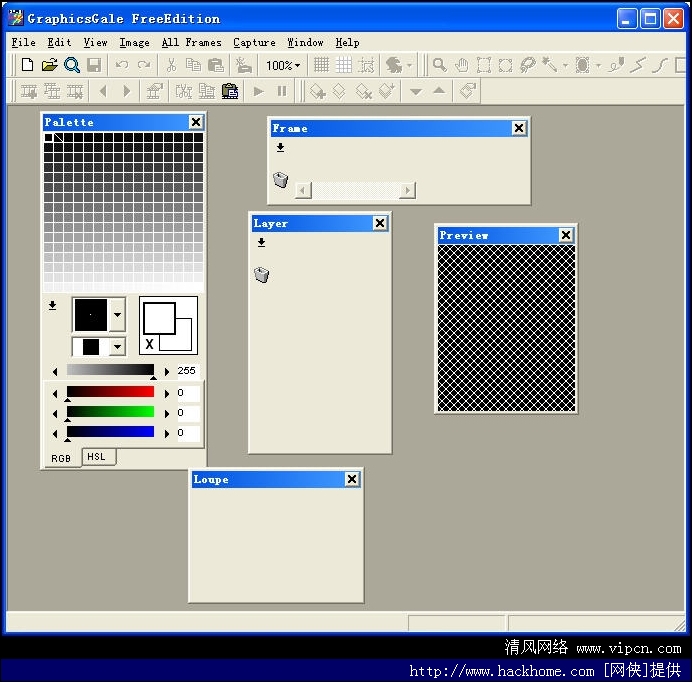
Task: Expand the secondary color dropdown in Palette
Action: coord(117,347)
